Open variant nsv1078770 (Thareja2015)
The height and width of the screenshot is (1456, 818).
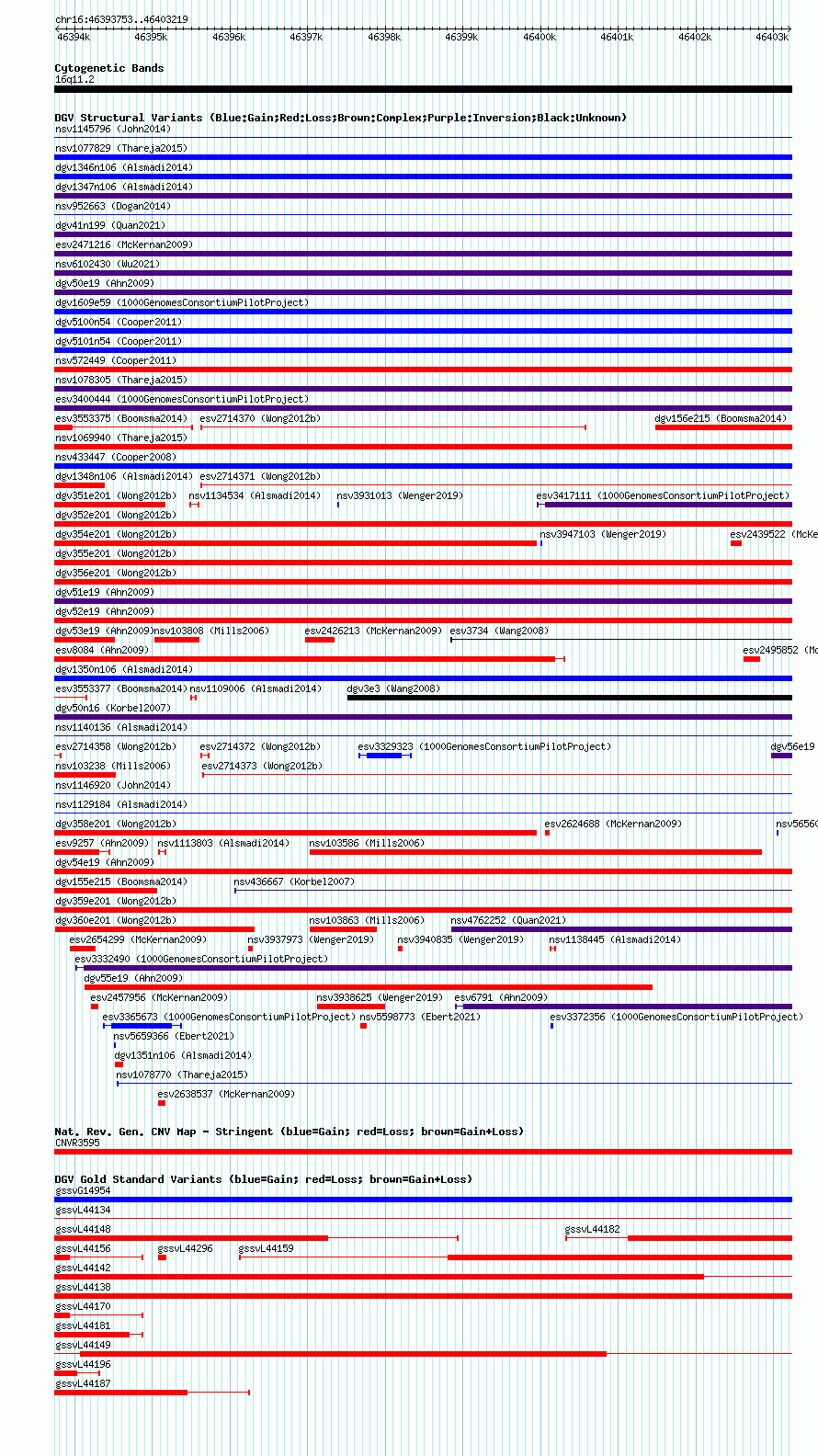pos(182,1075)
